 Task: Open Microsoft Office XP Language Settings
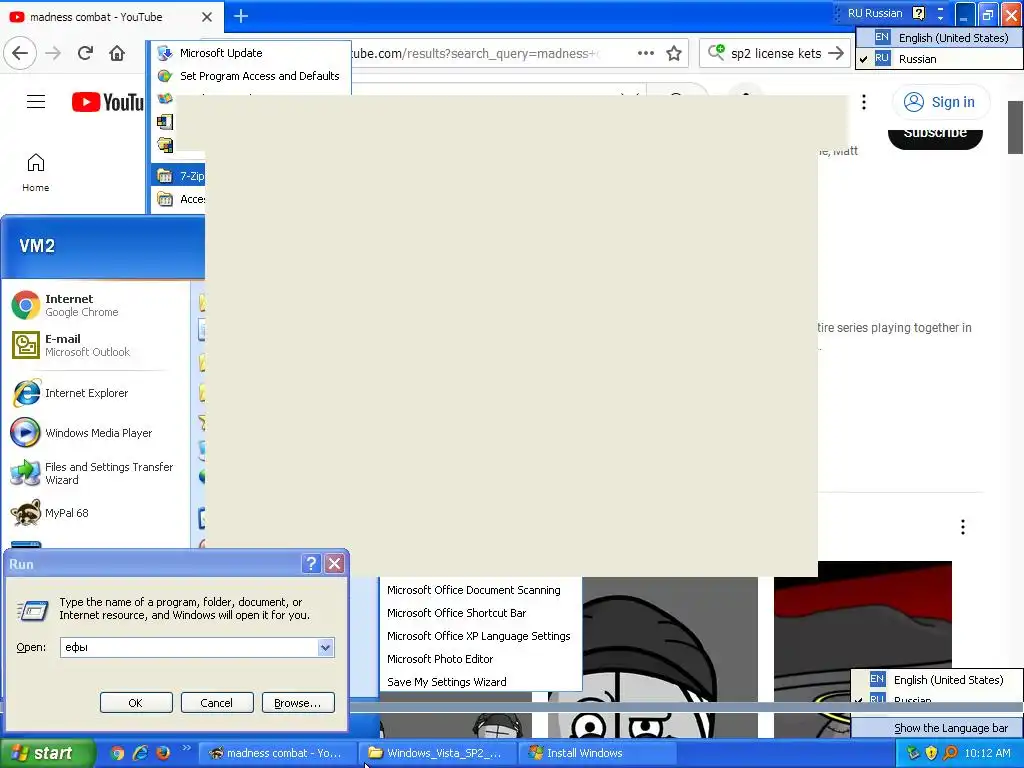click(x=479, y=635)
